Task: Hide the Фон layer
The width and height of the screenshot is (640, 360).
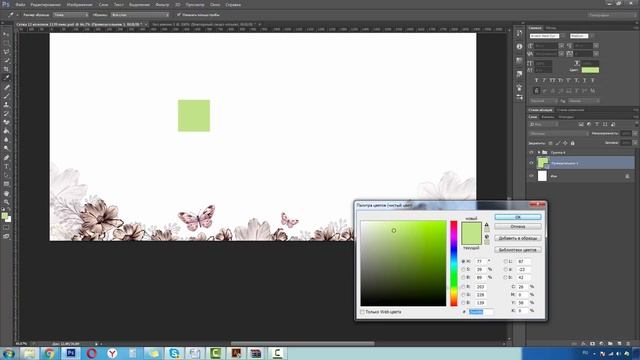Action: click(x=531, y=176)
